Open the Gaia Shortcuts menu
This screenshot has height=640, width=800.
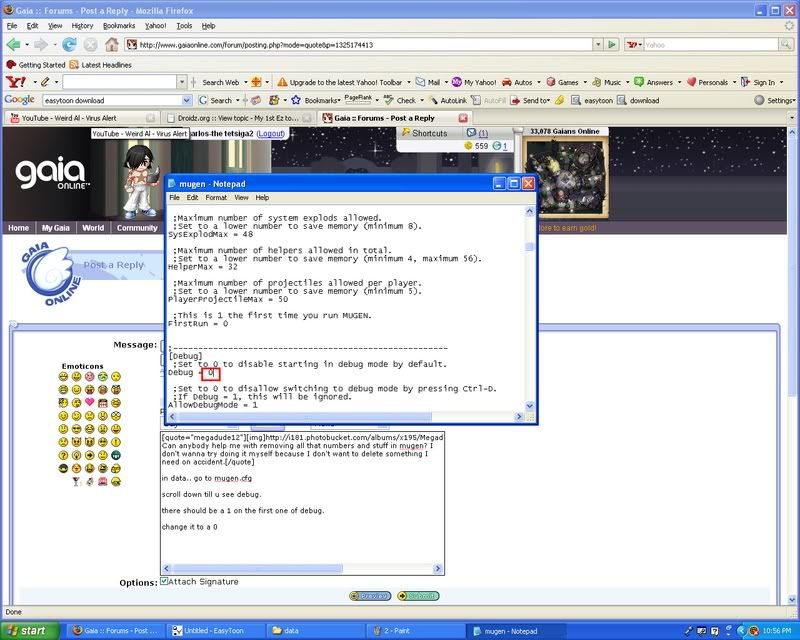click(424, 133)
